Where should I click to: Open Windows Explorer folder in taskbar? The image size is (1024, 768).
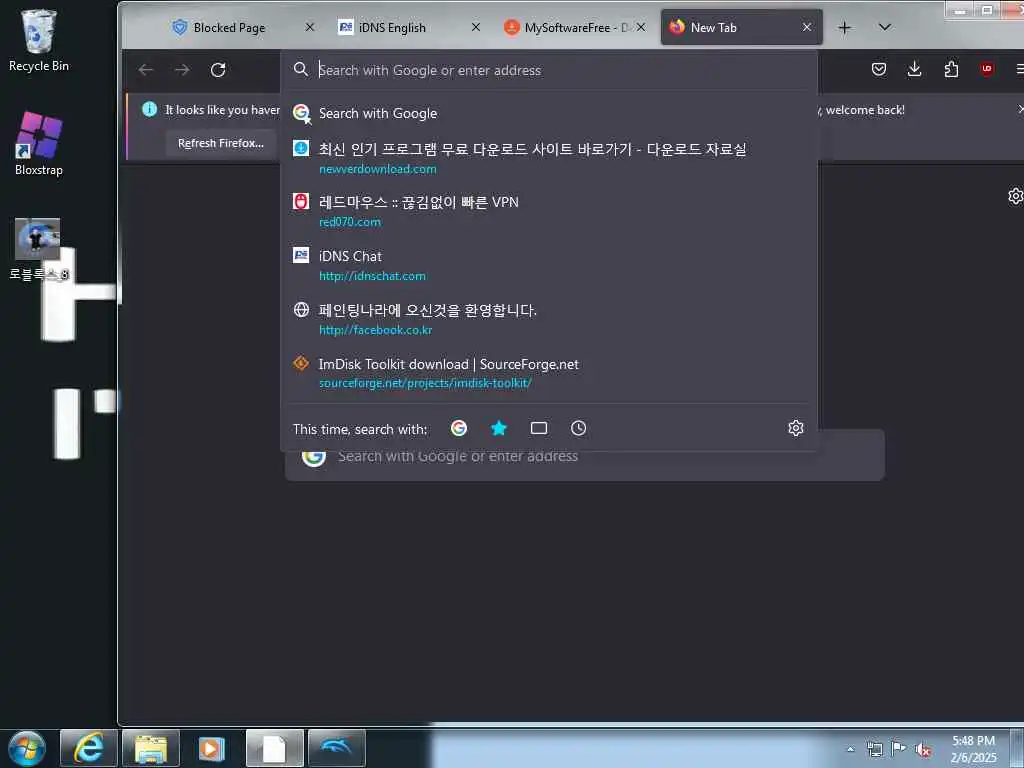click(x=151, y=748)
